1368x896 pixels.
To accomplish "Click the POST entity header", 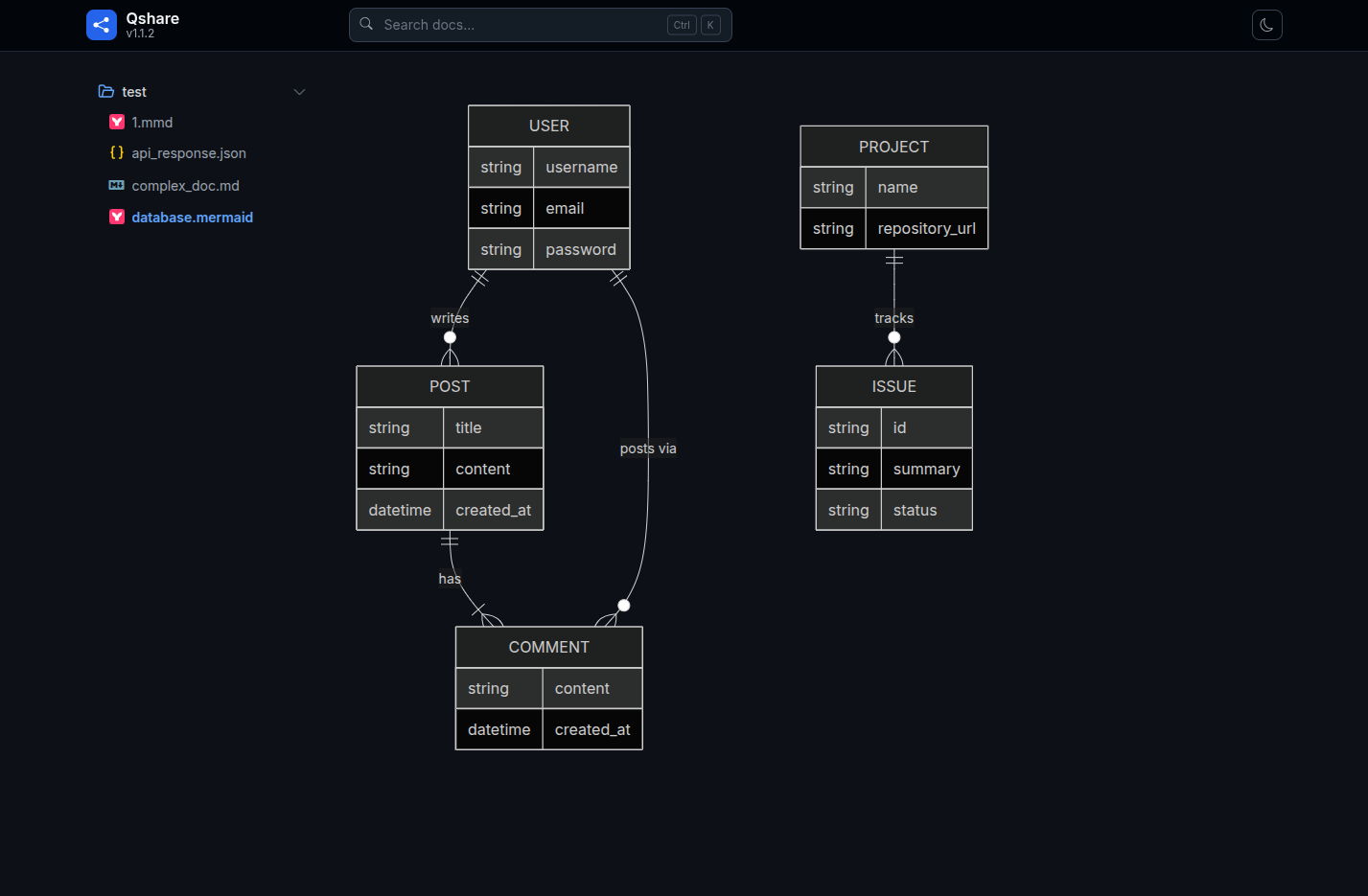I will tap(450, 386).
